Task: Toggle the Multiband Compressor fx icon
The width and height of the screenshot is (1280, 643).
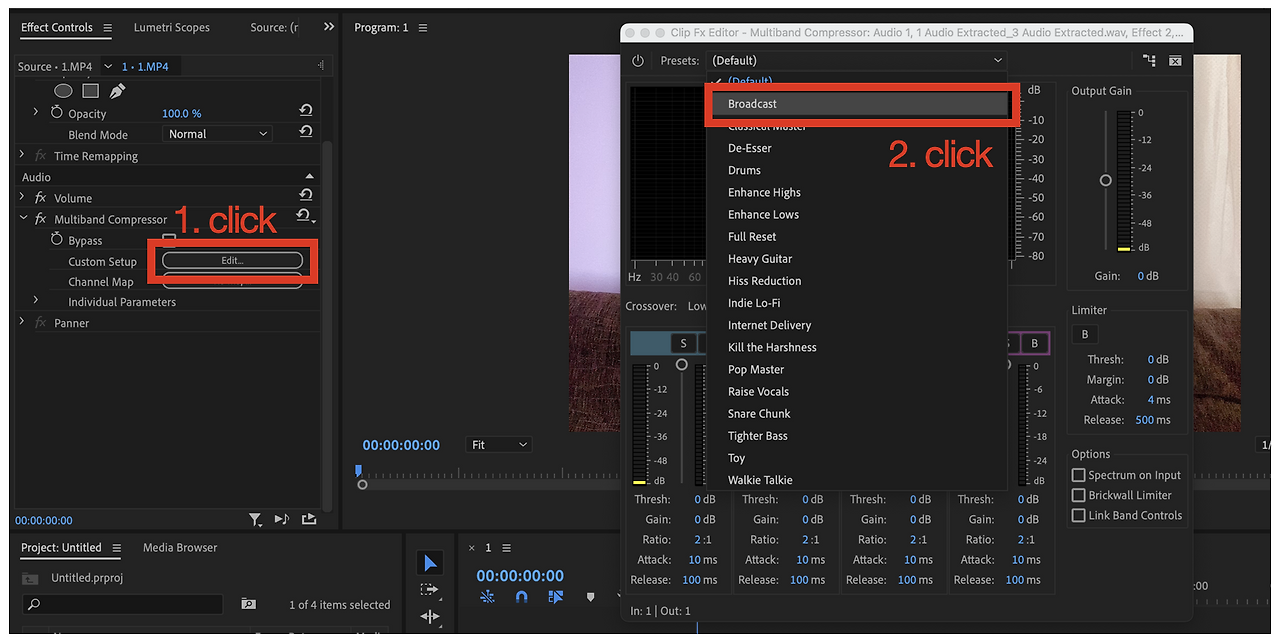Action: (x=41, y=219)
